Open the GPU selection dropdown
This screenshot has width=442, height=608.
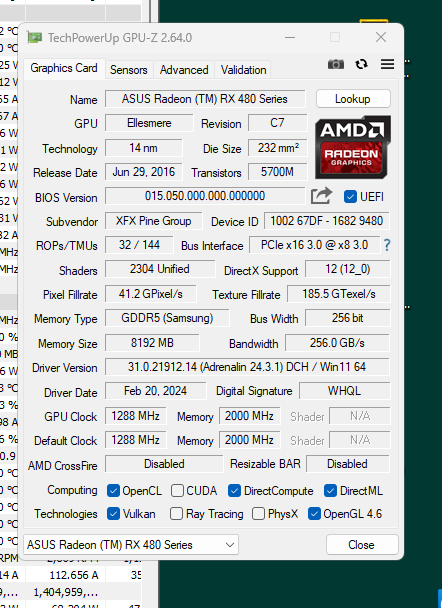coord(131,544)
